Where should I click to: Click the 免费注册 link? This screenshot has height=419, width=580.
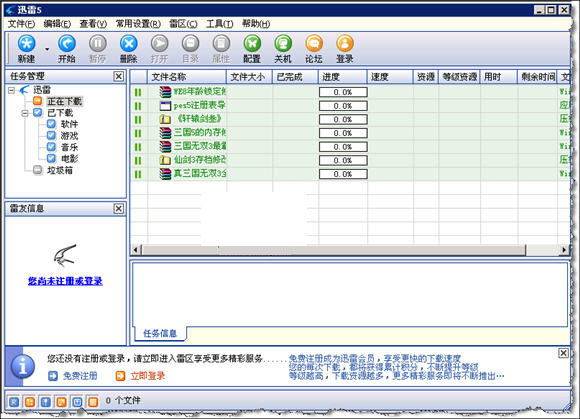click(x=80, y=376)
